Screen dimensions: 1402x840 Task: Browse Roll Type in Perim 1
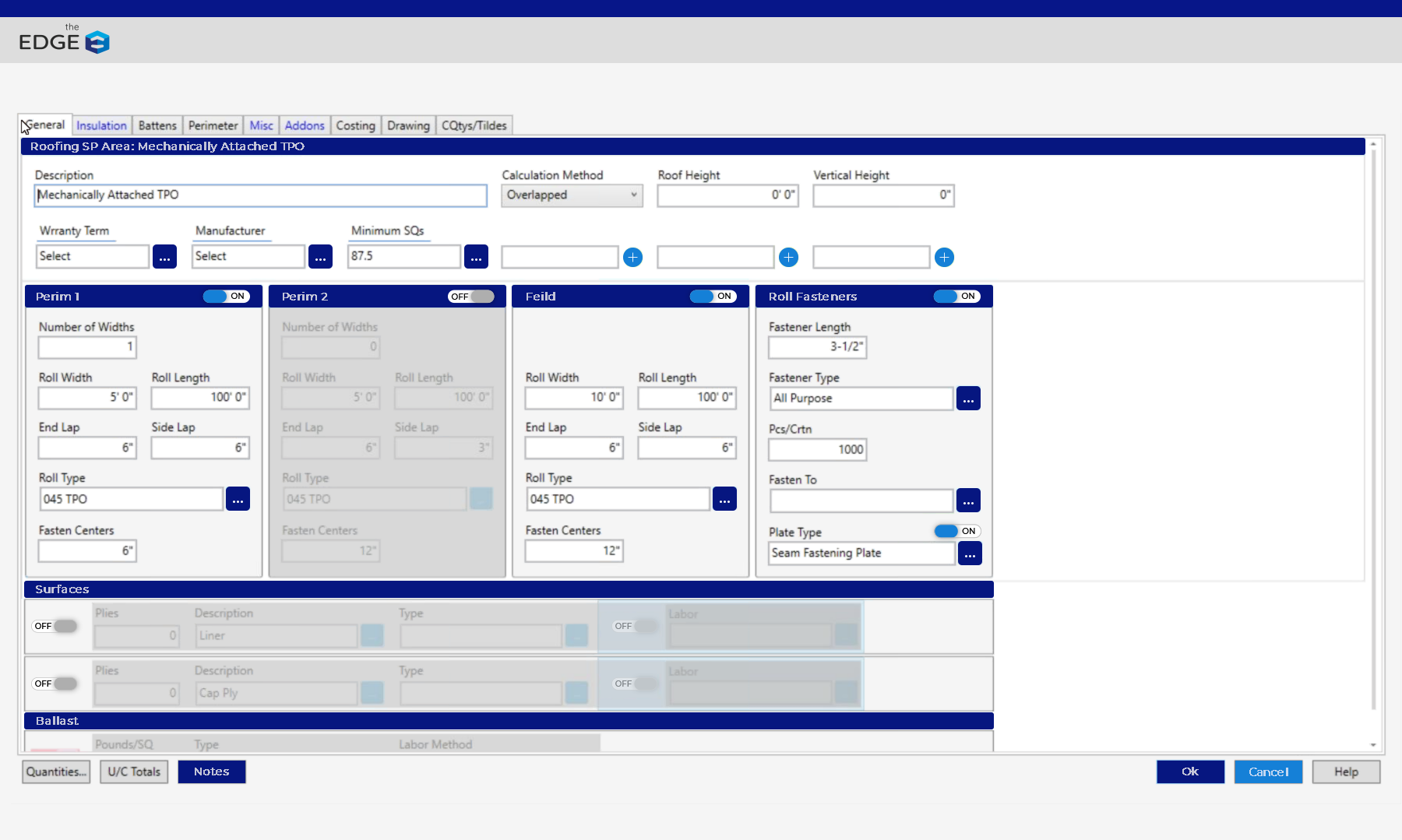(x=238, y=499)
